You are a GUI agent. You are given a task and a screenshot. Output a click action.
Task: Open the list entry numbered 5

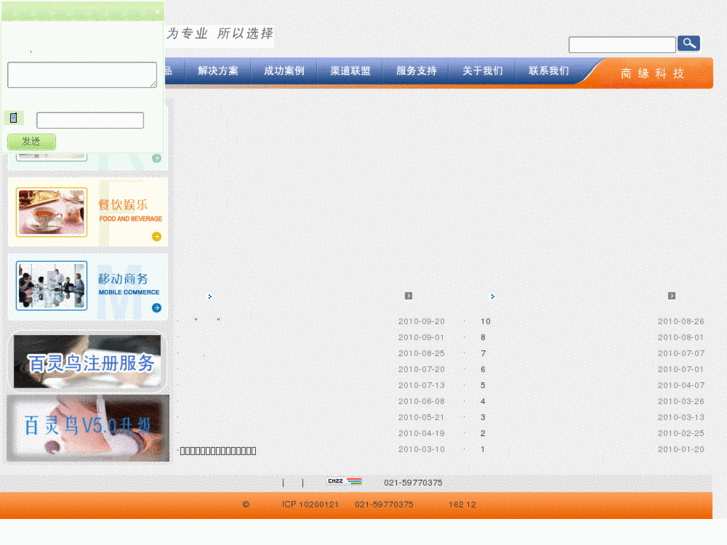click(483, 385)
